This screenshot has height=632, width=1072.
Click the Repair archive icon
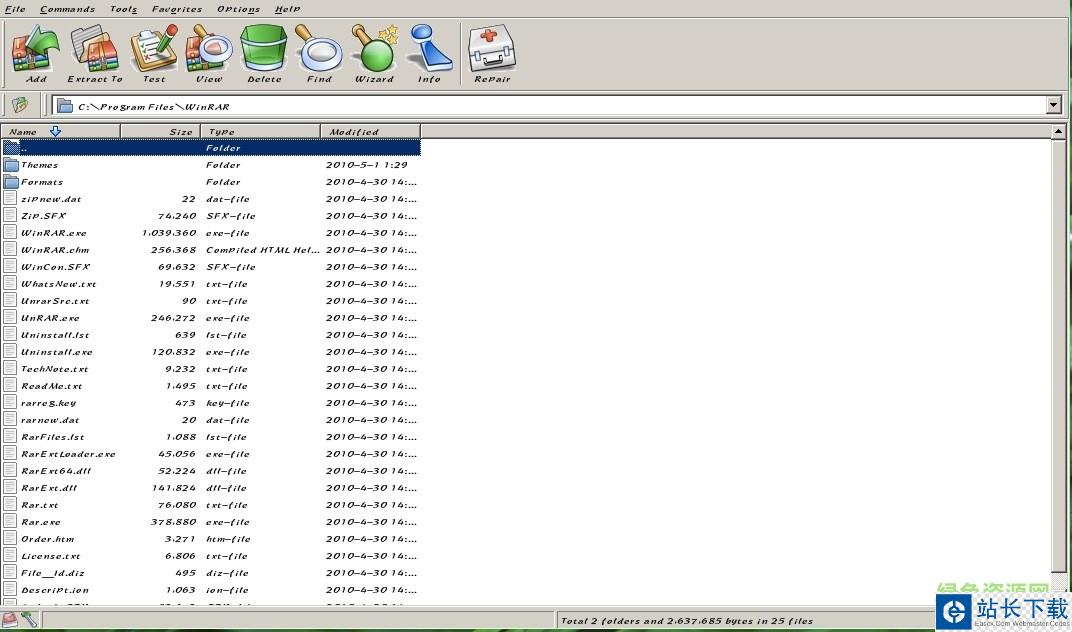click(492, 52)
